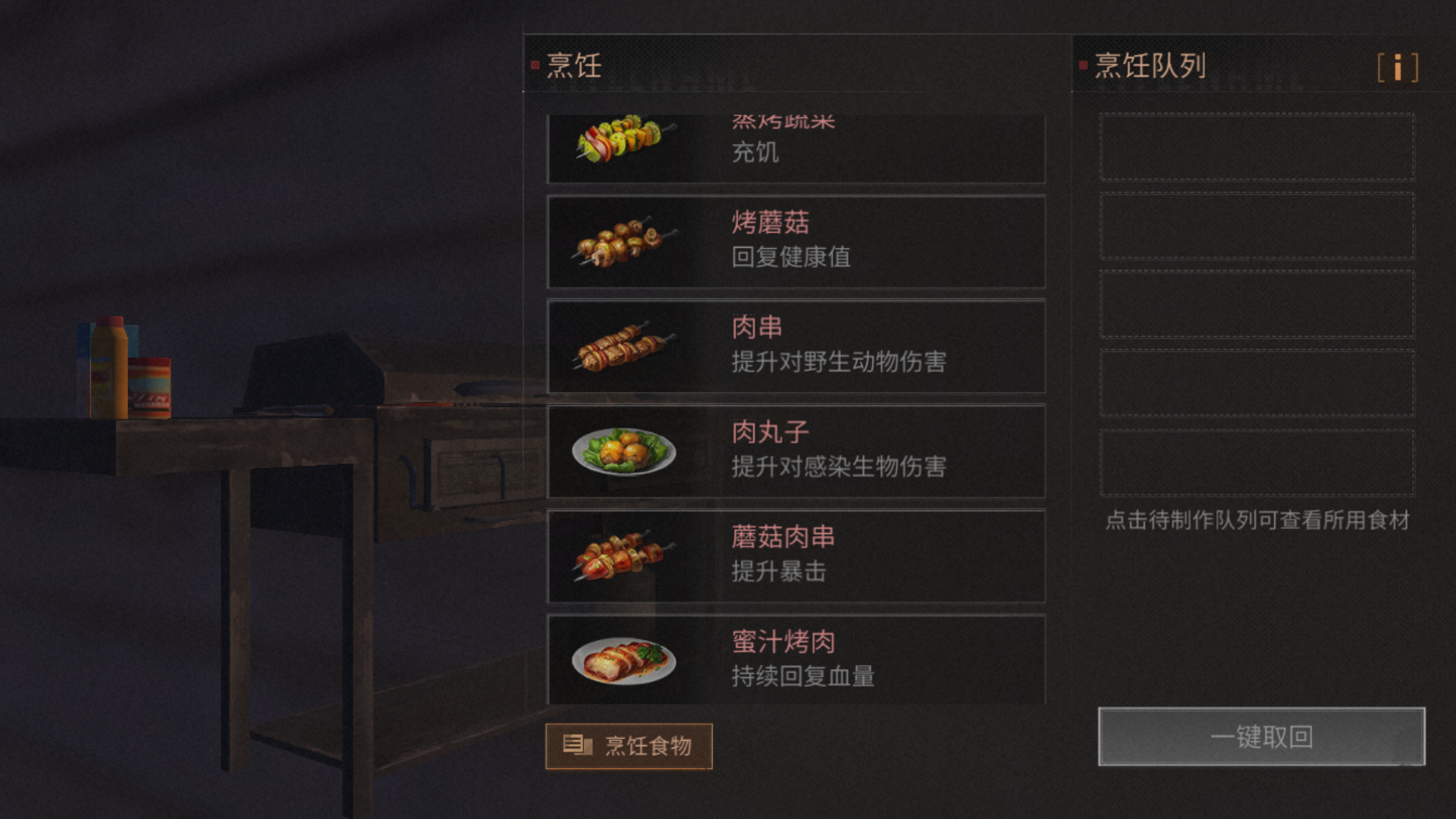Viewport: 1456px width, 819px height.
Task: Click list icon on 烹饪食物 button
Action: [x=577, y=745]
